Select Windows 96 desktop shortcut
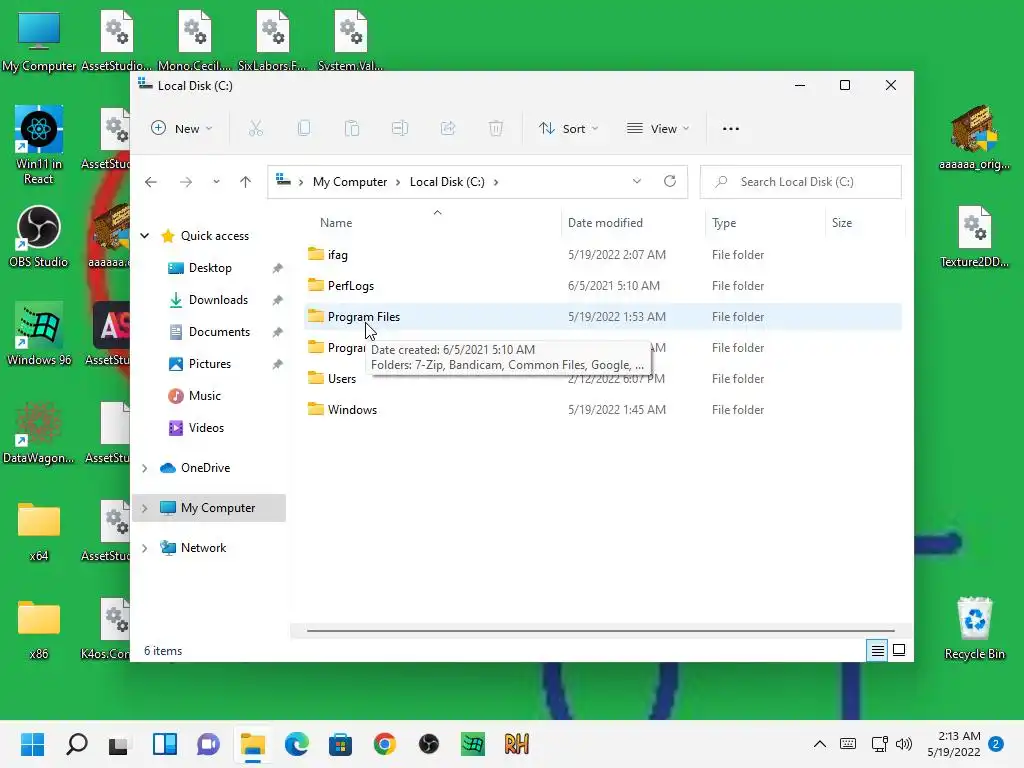The width and height of the screenshot is (1024, 768). 39,334
